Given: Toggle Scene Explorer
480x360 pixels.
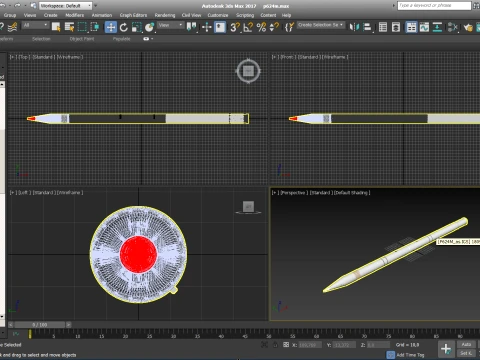Looking at the screenshot, I should (383, 27).
